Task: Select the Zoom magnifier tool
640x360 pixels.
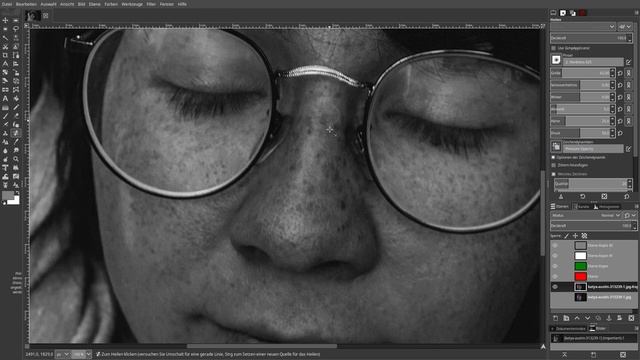Action: pyautogui.click(x=16, y=159)
